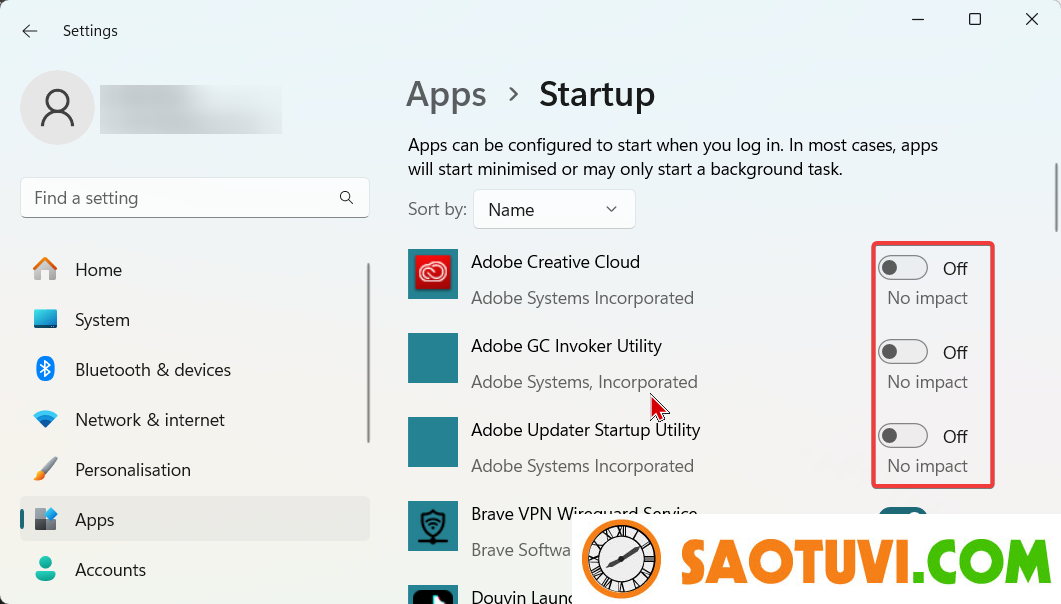Open Home settings page
The image size is (1061, 604).
point(195,269)
